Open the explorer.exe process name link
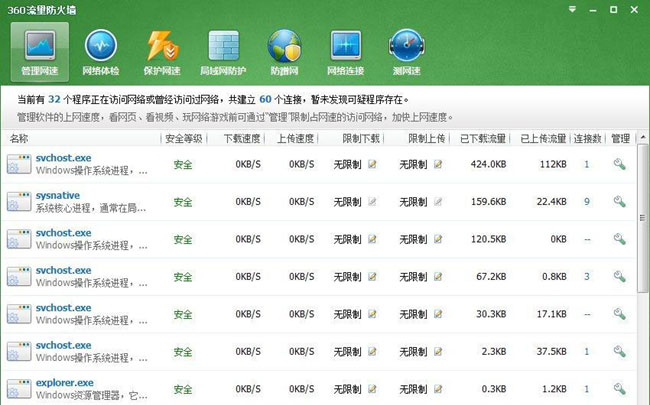Screen dimensions: 650x405 65,383
